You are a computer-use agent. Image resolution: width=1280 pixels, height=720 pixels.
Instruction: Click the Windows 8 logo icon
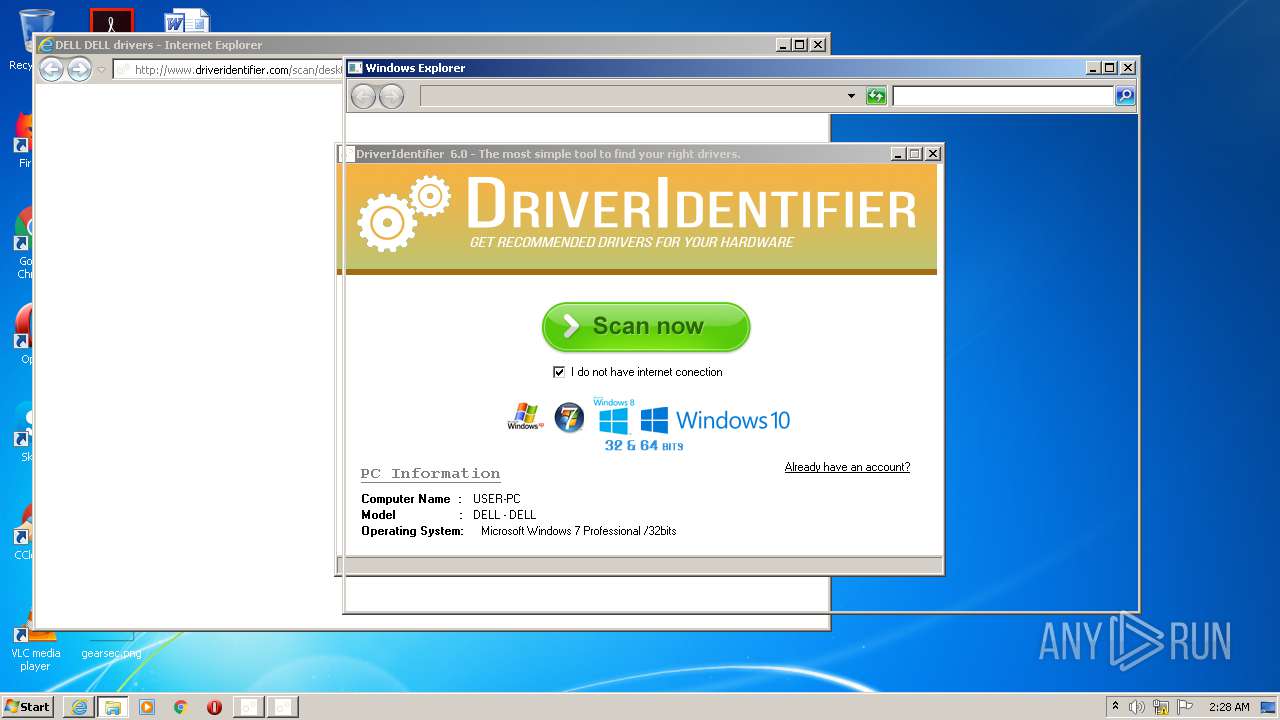pos(613,416)
